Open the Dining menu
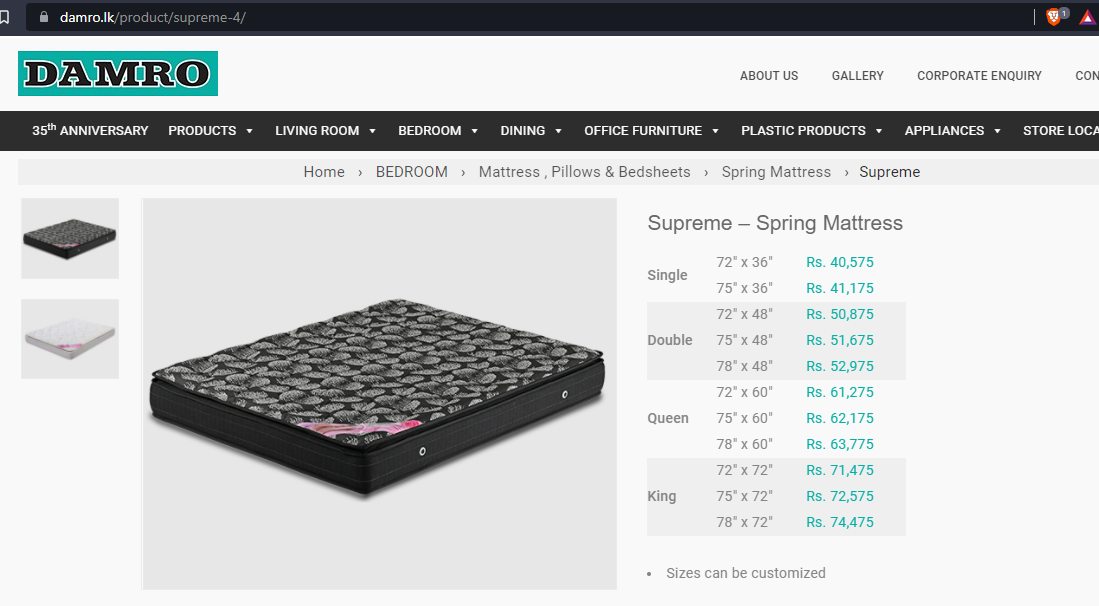Viewport: 1099px width, 606px height. tap(523, 131)
